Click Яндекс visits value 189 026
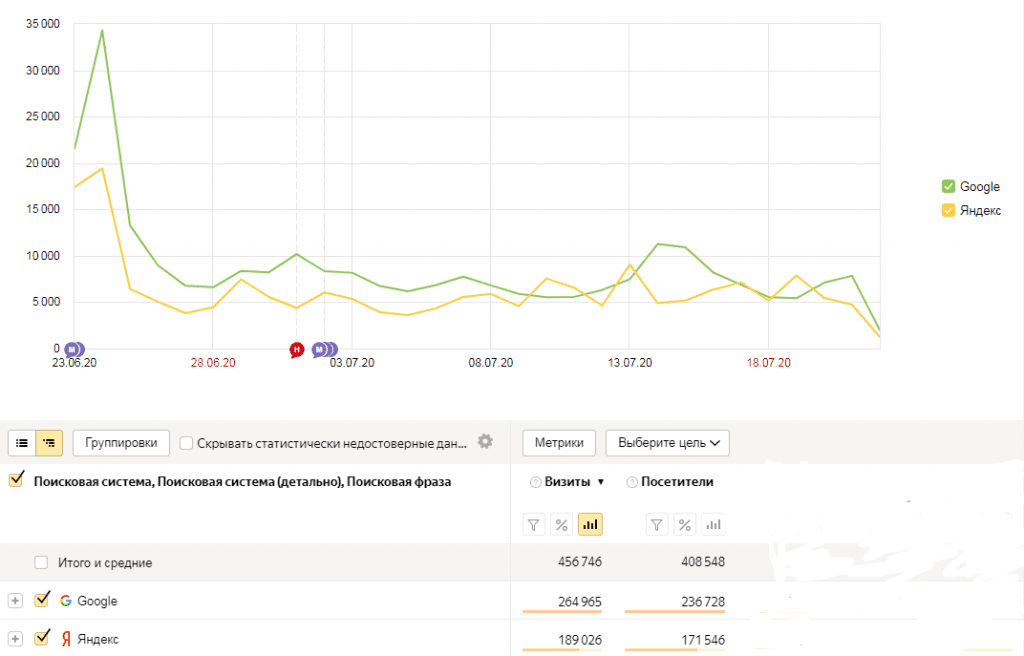 580,640
